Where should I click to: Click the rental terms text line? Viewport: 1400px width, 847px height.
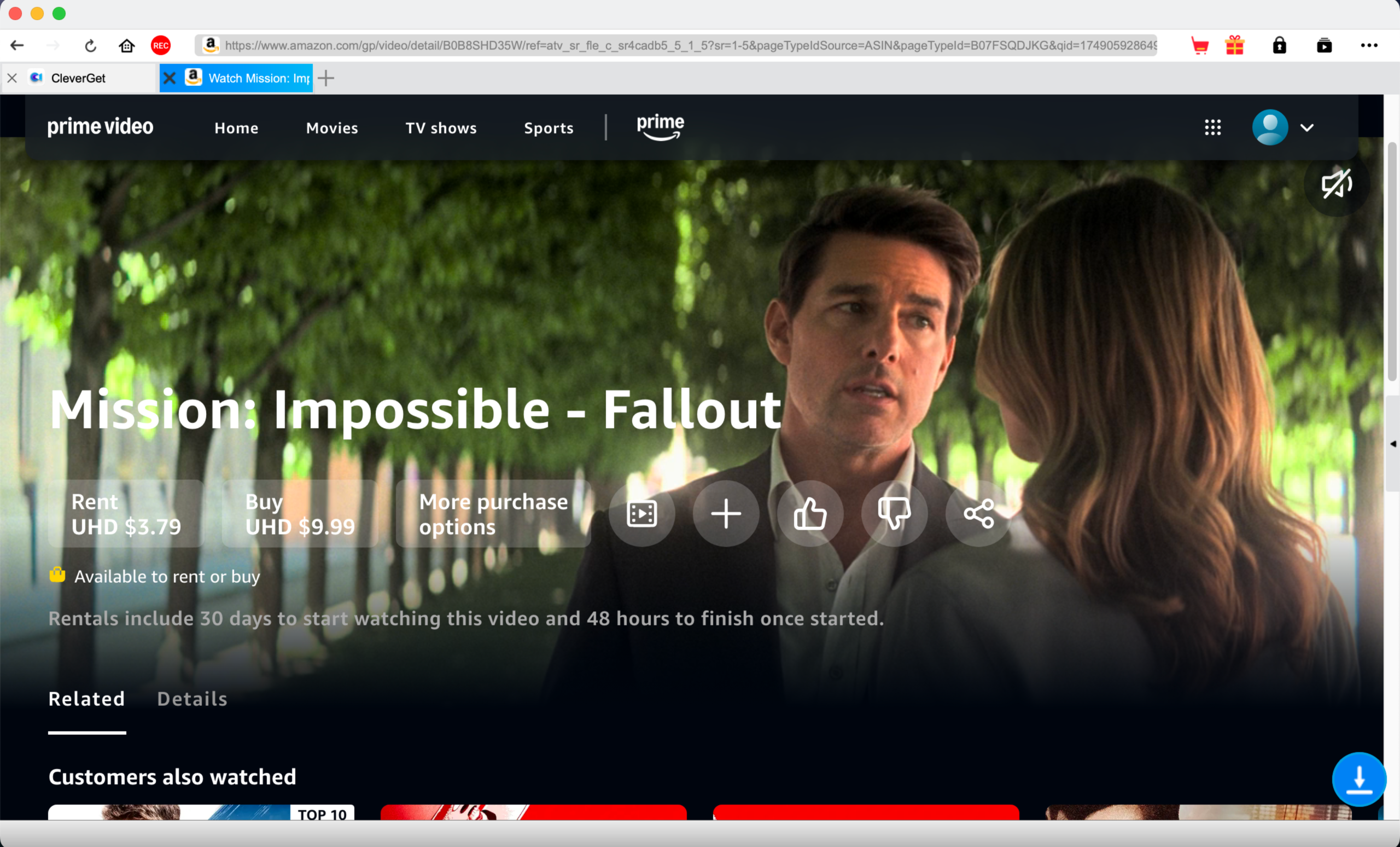pyautogui.click(x=466, y=618)
